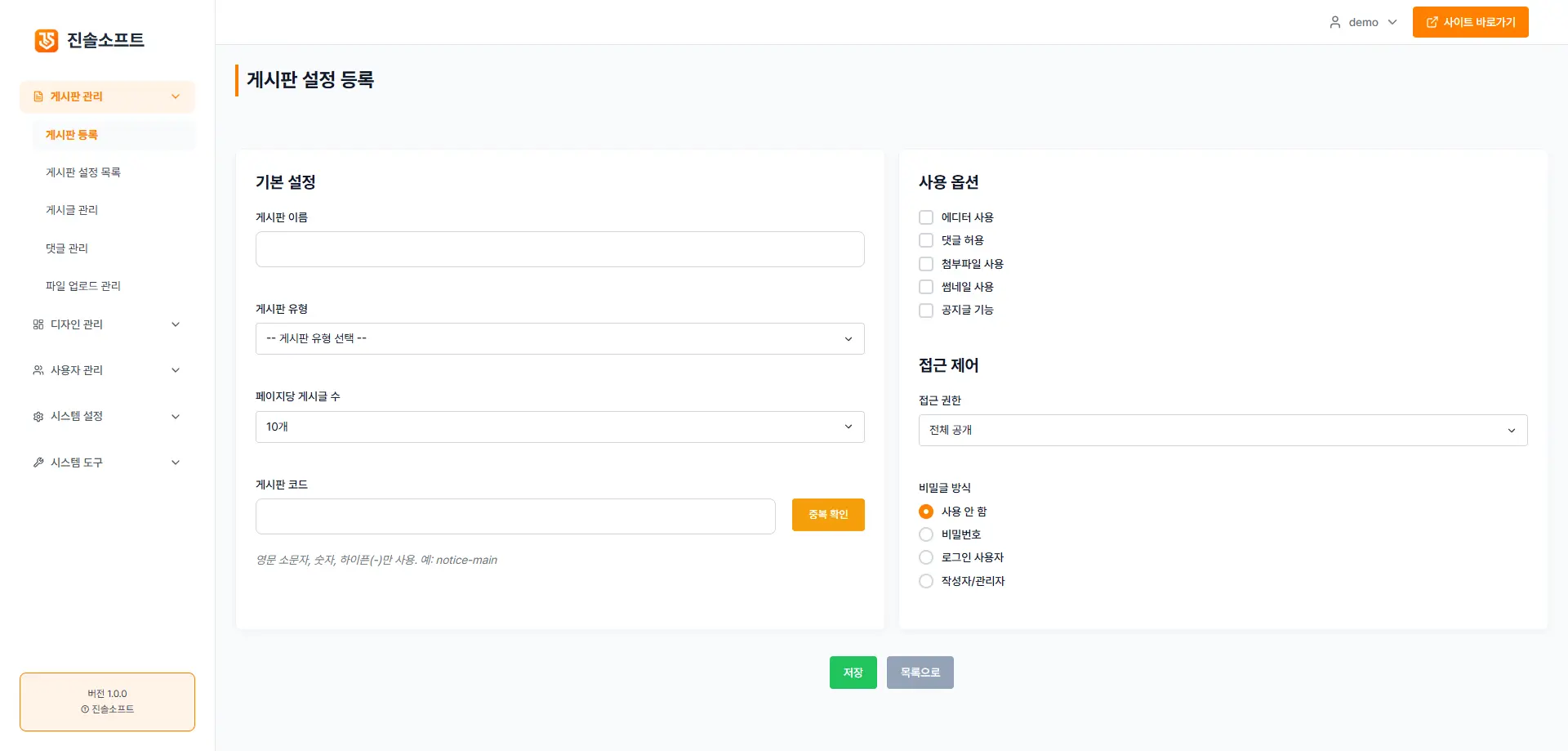Enable the 에디터 사용 checkbox
1568x751 pixels.
[925, 217]
